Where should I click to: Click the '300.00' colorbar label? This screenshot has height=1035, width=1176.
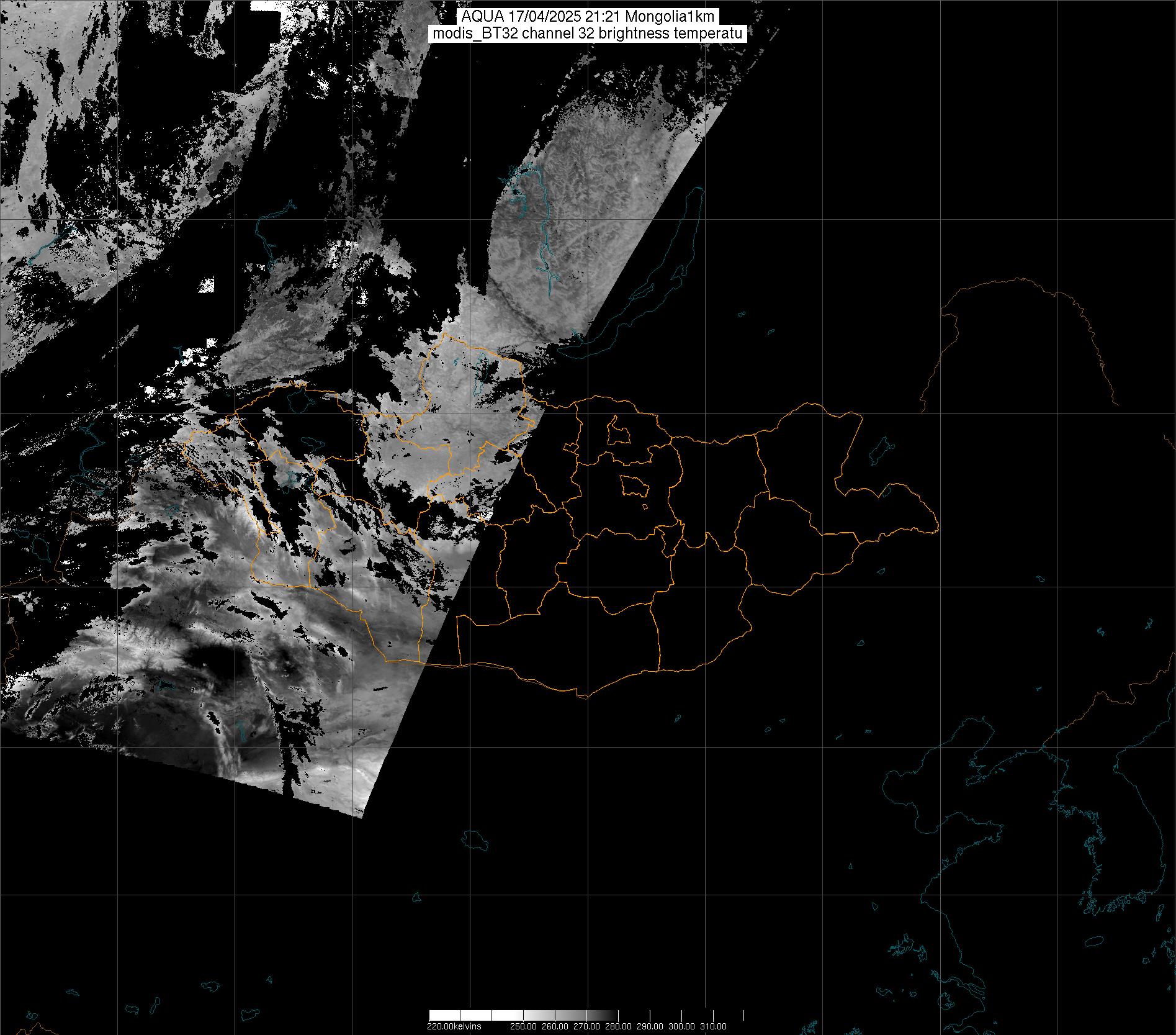pos(681,1026)
